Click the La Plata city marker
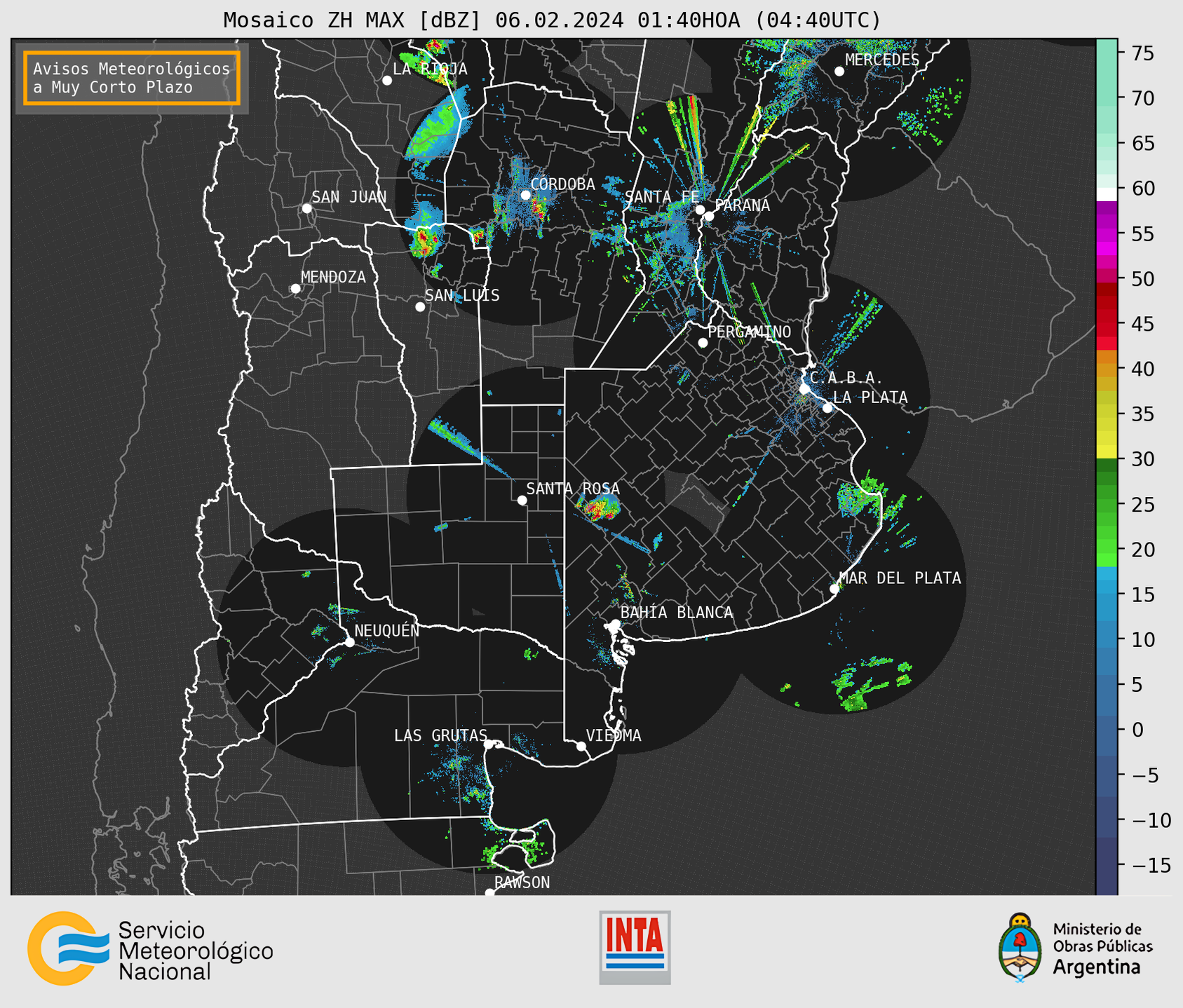This screenshot has height=1008, width=1183. pos(827,408)
